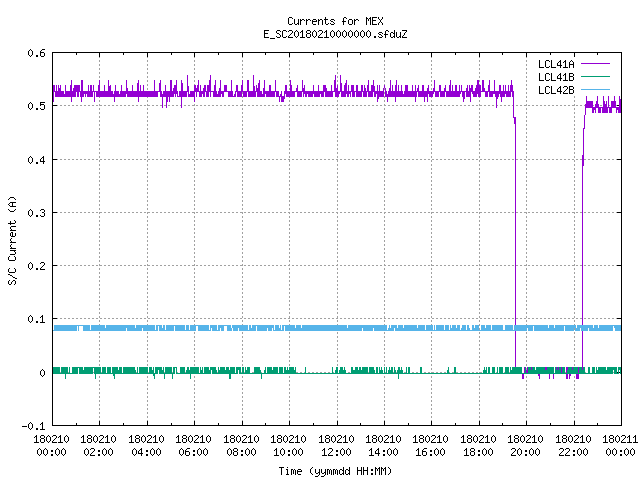This screenshot has width=640, height=480.
Task: Click the 0.2 y-axis tick value
Action: (36, 266)
